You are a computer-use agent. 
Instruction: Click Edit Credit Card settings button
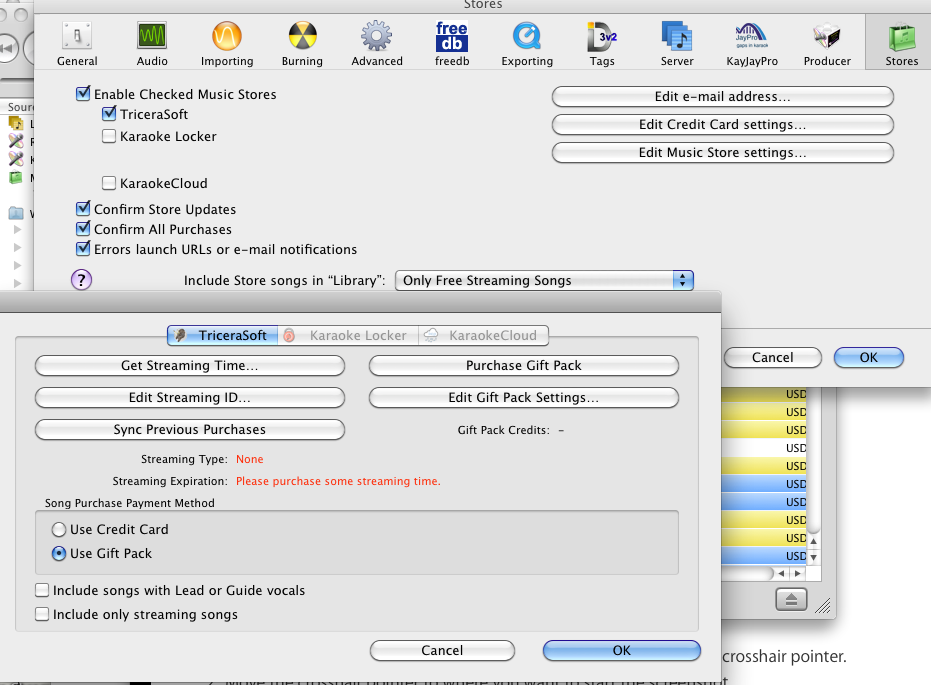pyautogui.click(x=722, y=125)
